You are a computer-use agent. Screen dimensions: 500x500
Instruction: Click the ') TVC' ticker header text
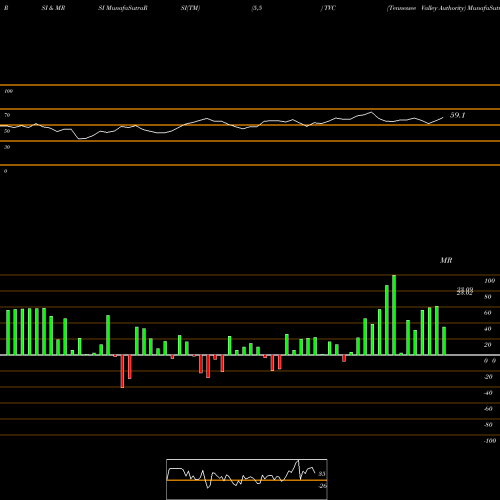coord(328,8)
